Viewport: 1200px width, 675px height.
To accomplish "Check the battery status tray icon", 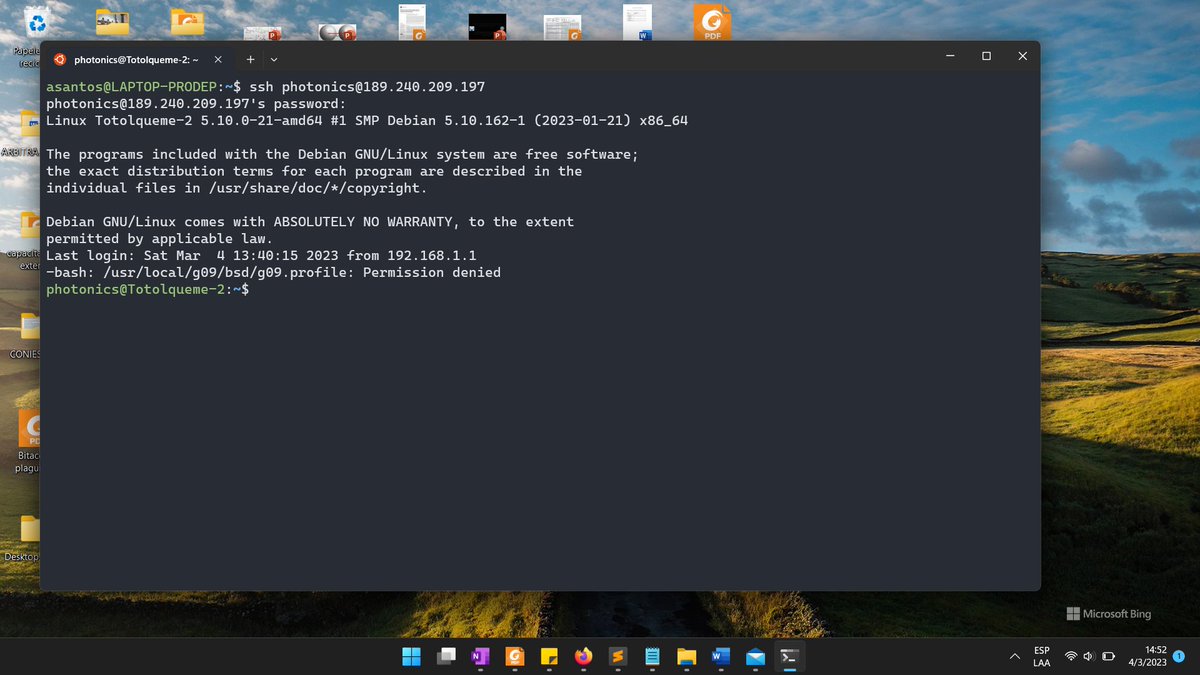I will [x=1108, y=657].
